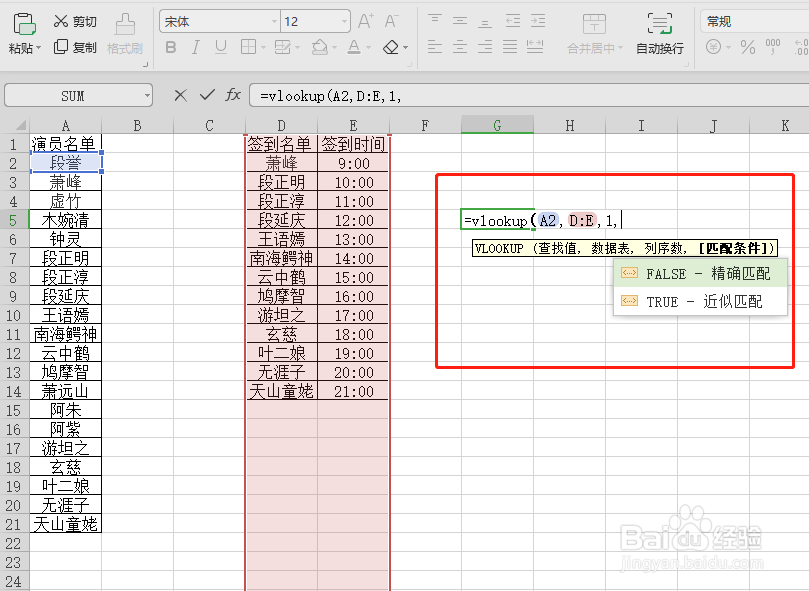Select the column D header
Screen dimensions: 809x591
point(281,125)
